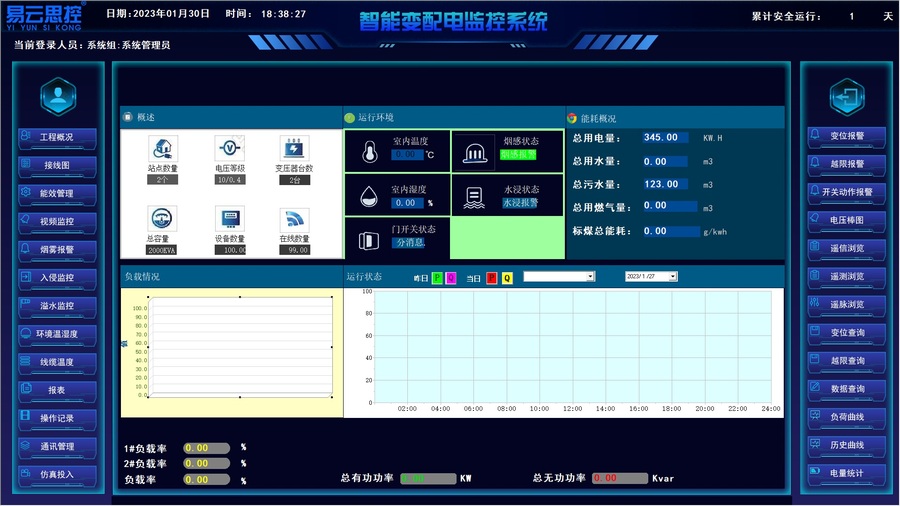Click the logout hexagon icon
The height and width of the screenshot is (506, 900).
click(847, 96)
